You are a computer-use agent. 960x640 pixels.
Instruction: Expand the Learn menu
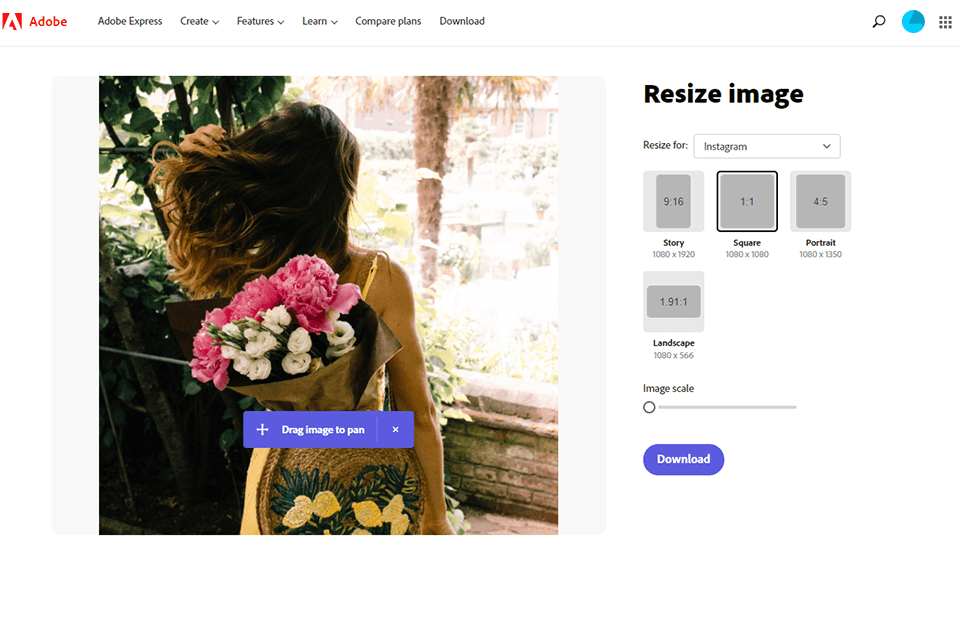[x=320, y=21]
